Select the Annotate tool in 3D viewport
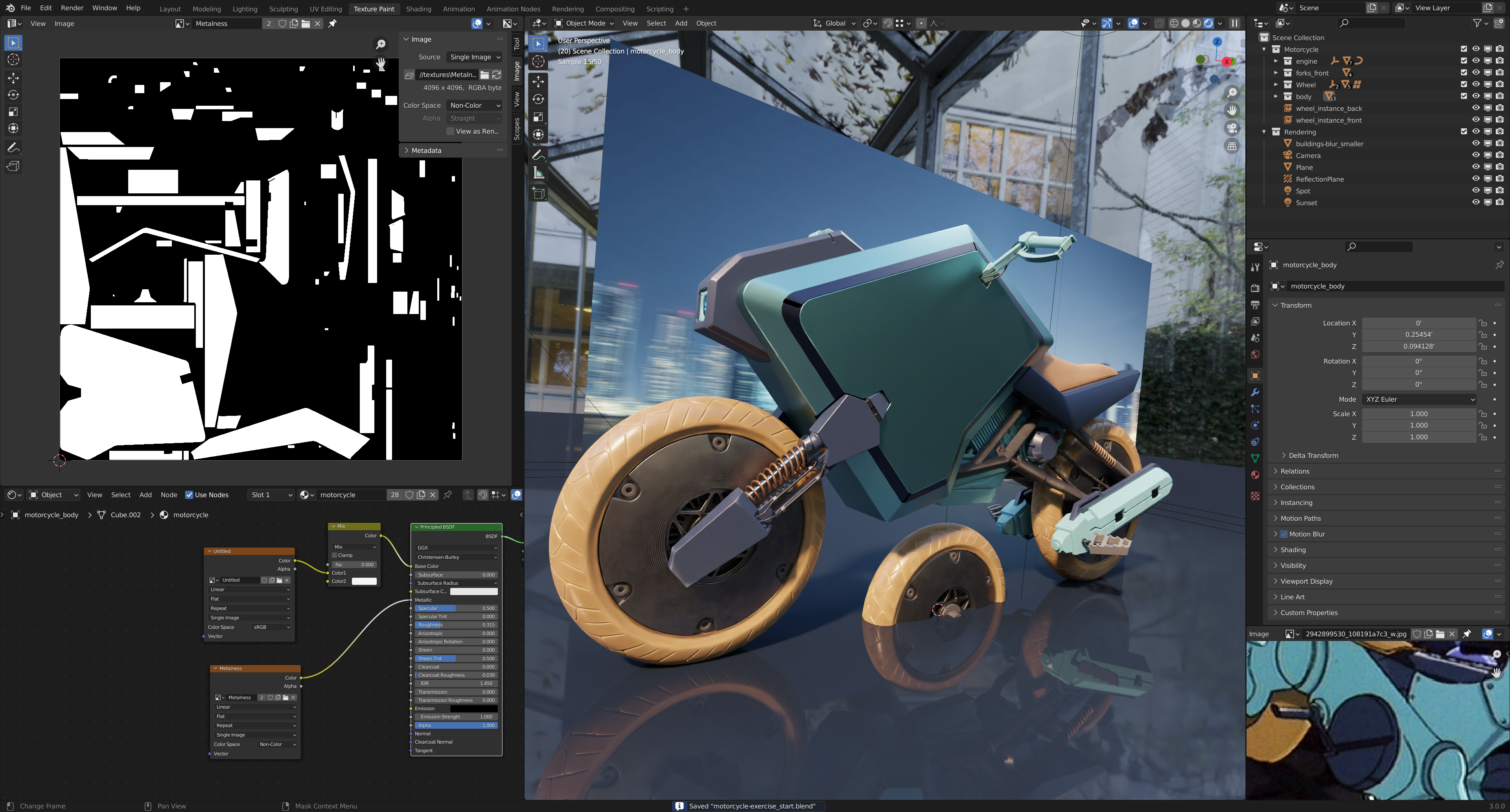The image size is (1510, 812). 538,155
